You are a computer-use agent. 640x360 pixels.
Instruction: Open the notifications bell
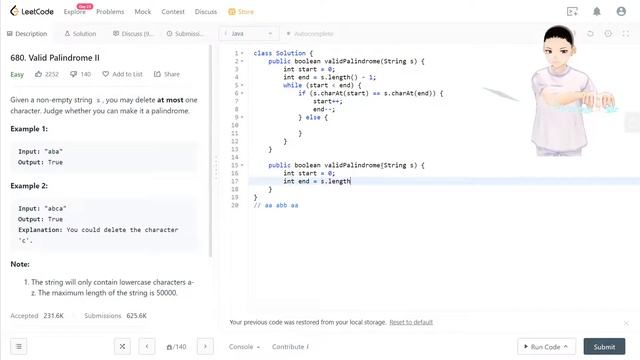coord(597,11)
